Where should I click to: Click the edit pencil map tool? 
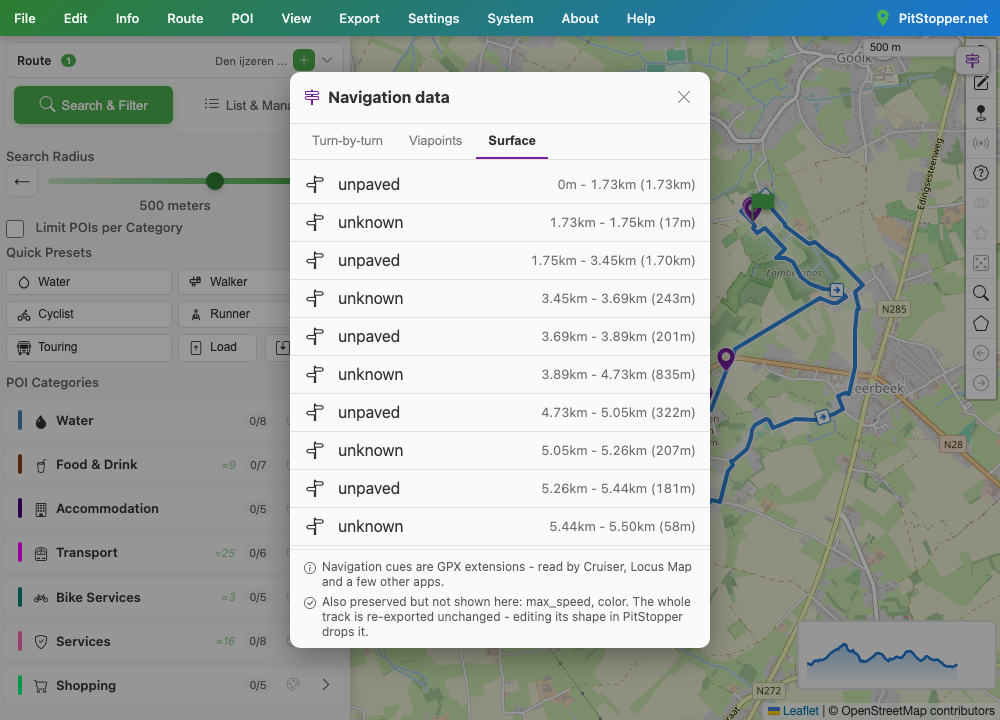[981, 84]
